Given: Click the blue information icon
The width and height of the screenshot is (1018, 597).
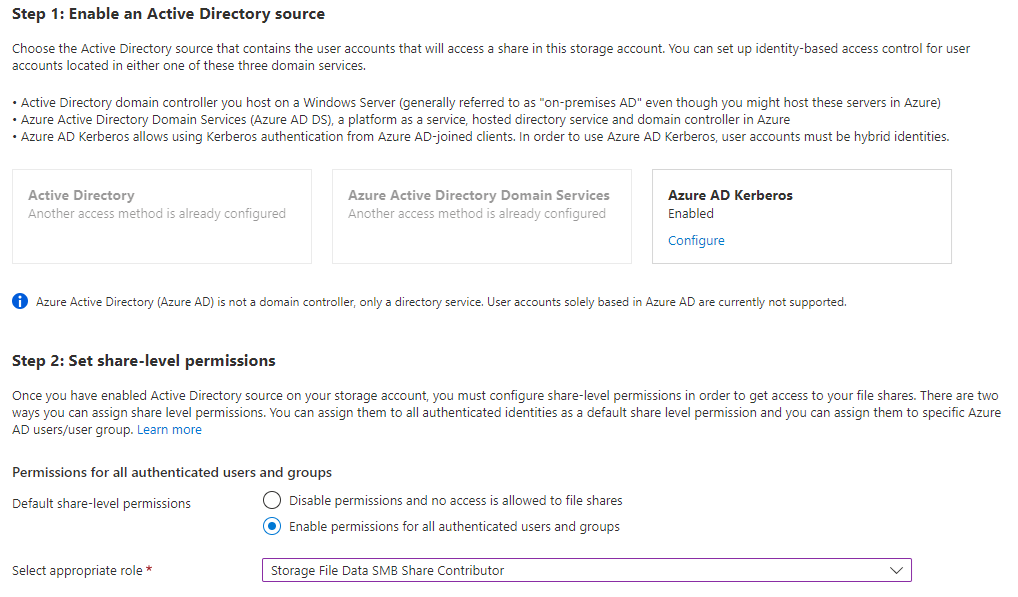Looking at the screenshot, I should coord(20,301).
